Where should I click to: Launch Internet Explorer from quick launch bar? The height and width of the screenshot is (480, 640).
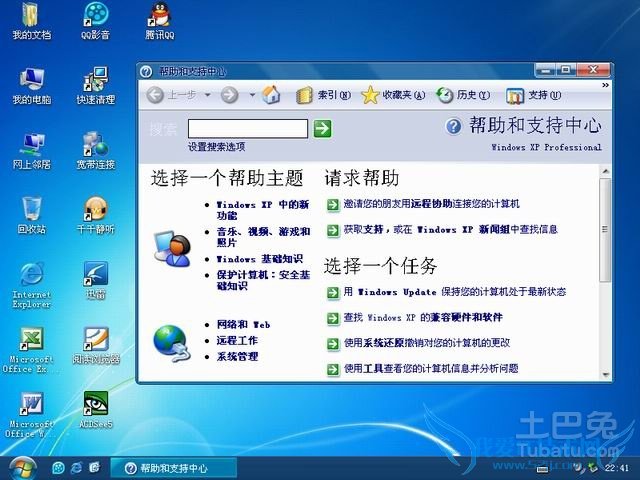pos(76,468)
